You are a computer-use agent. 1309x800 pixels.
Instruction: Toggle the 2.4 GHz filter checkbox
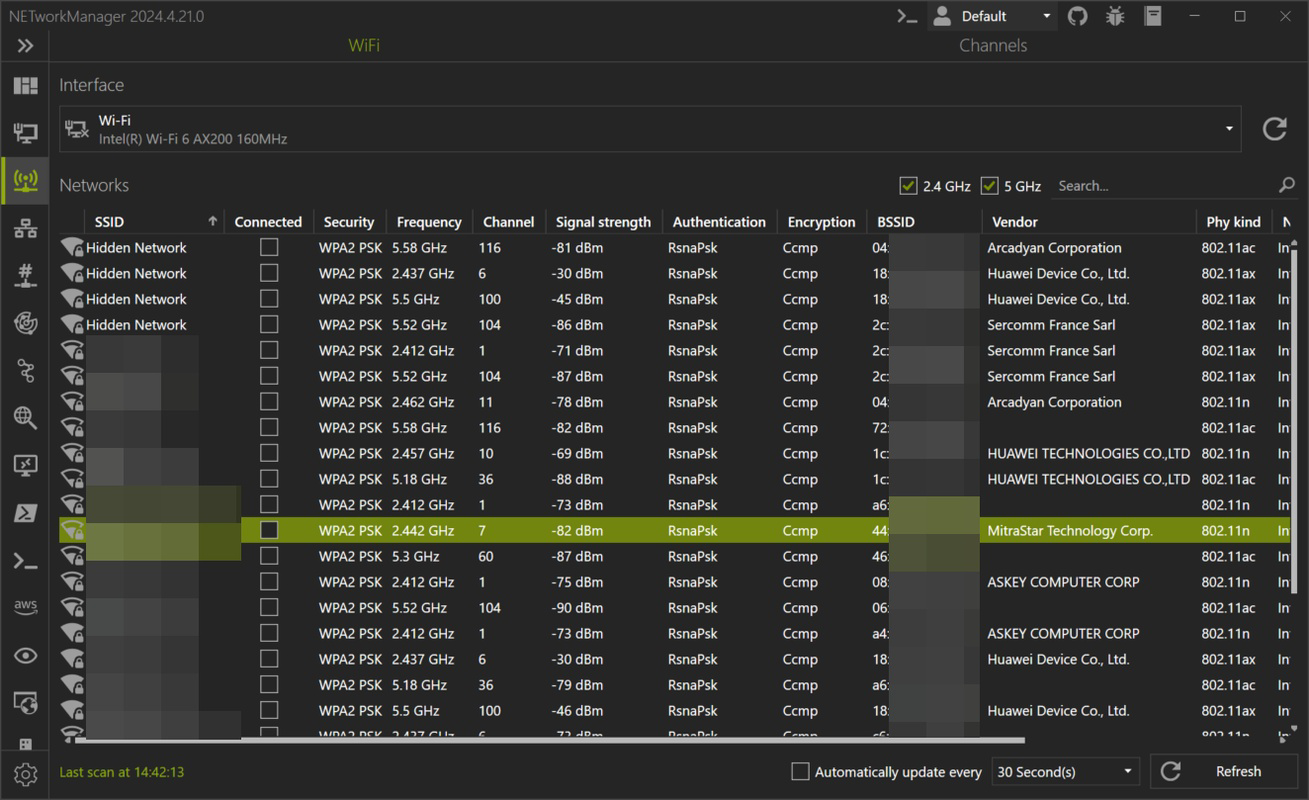pos(908,185)
